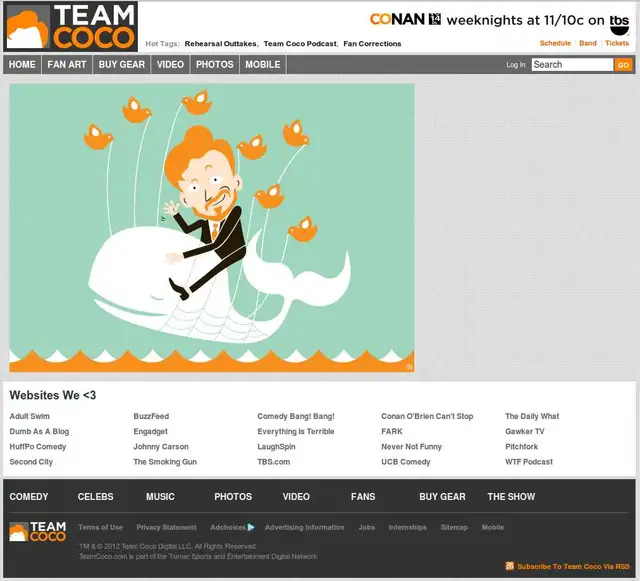Open the FAN ART navigation tab
This screenshot has height=581, width=640.
(67, 65)
